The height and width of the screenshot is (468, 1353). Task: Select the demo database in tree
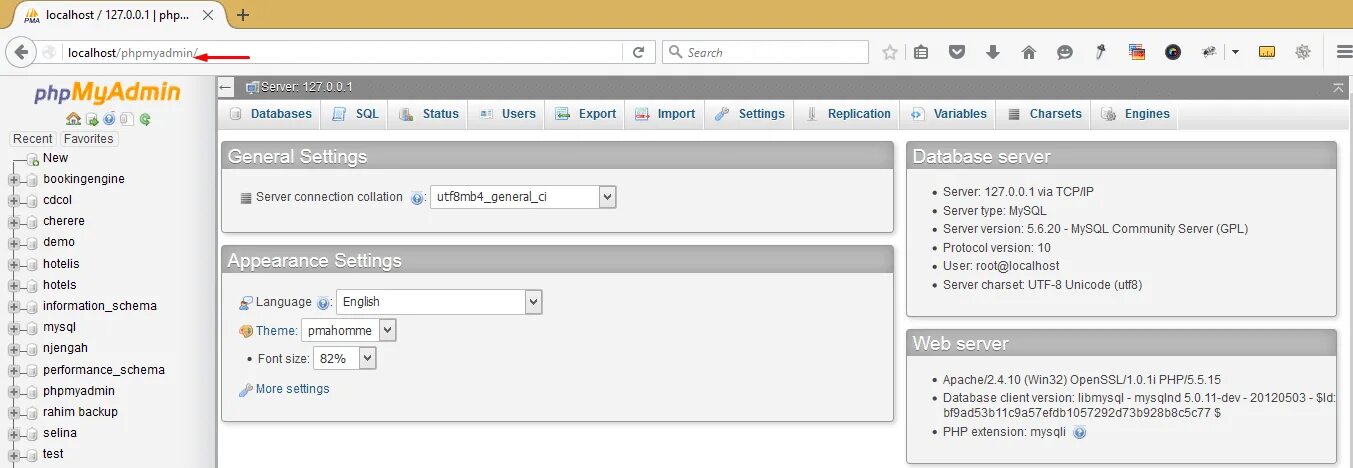[x=59, y=242]
